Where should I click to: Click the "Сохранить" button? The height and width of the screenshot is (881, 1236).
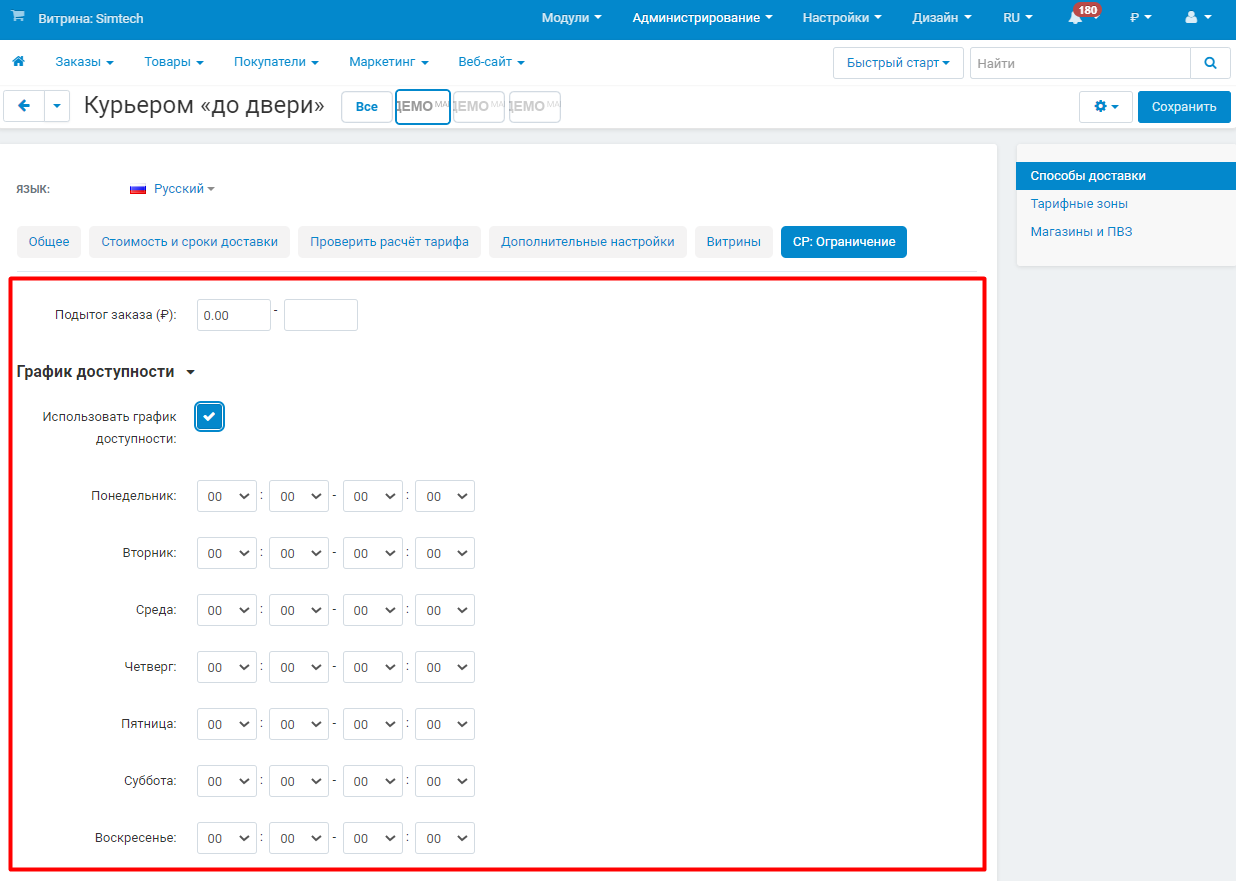click(x=1184, y=107)
